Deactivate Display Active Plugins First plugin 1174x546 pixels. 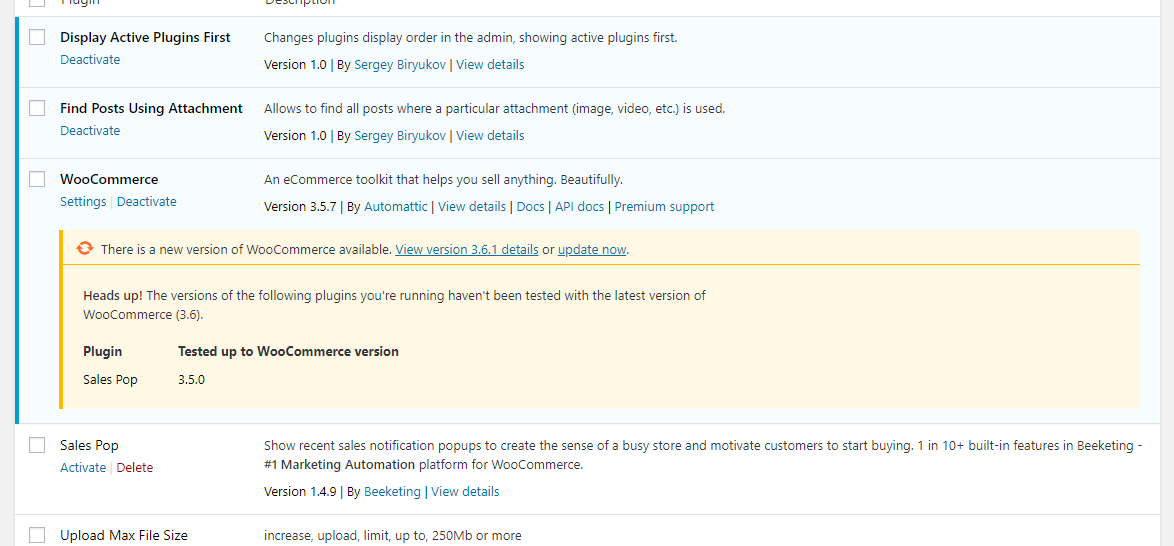click(90, 60)
